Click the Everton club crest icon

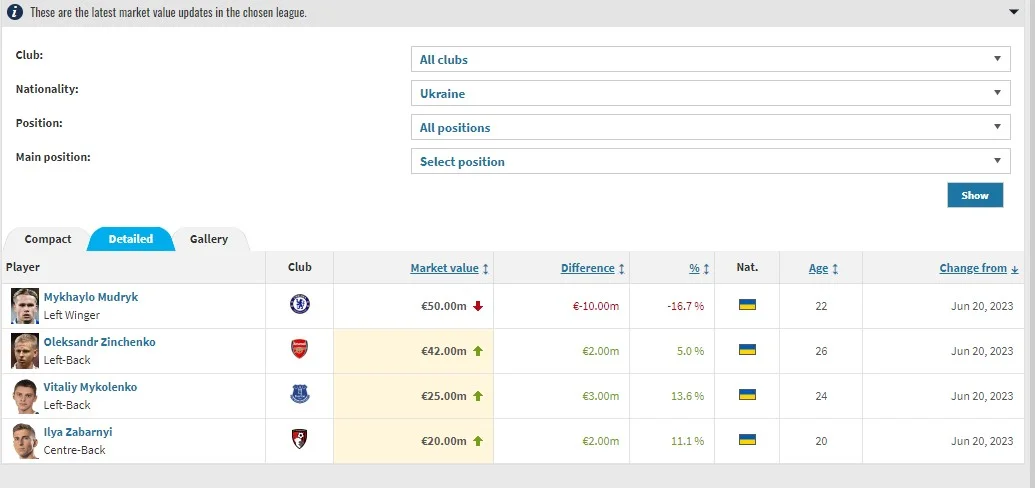coord(298,395)
